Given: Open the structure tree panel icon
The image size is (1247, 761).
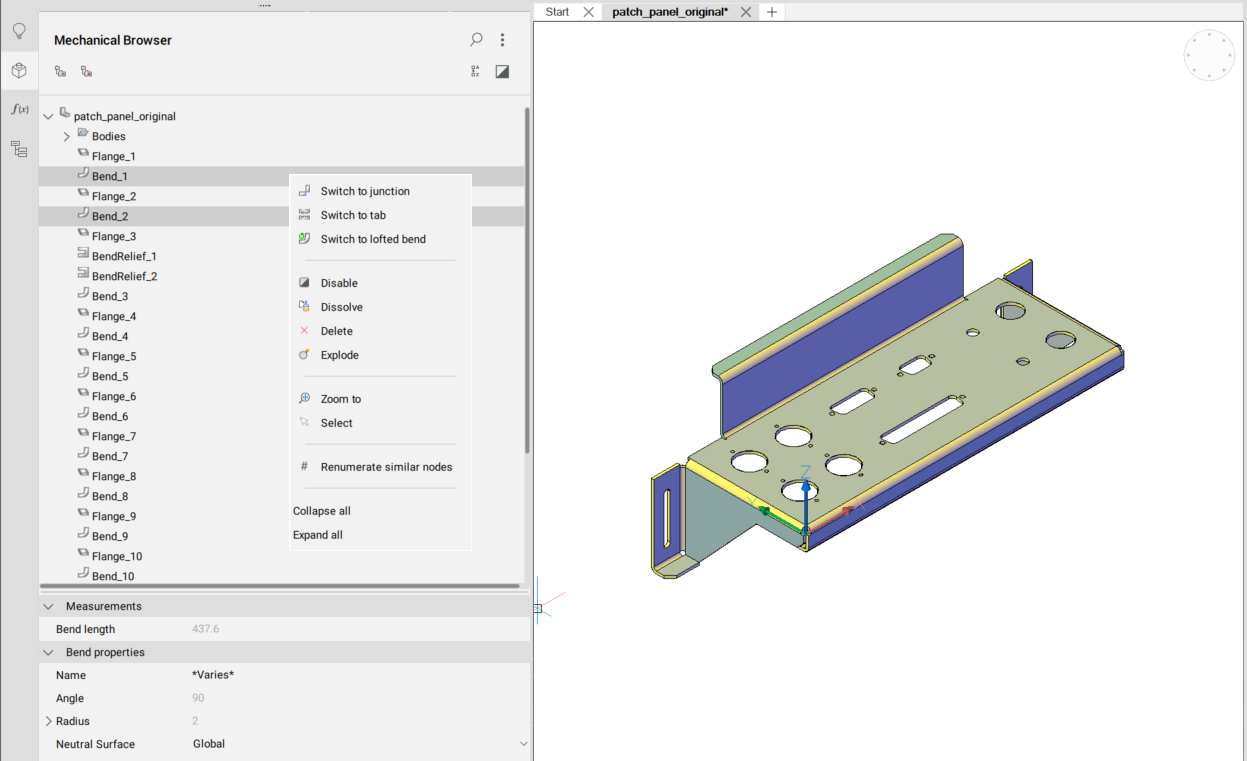Looking at the screenshot, I should click(18, 149).
